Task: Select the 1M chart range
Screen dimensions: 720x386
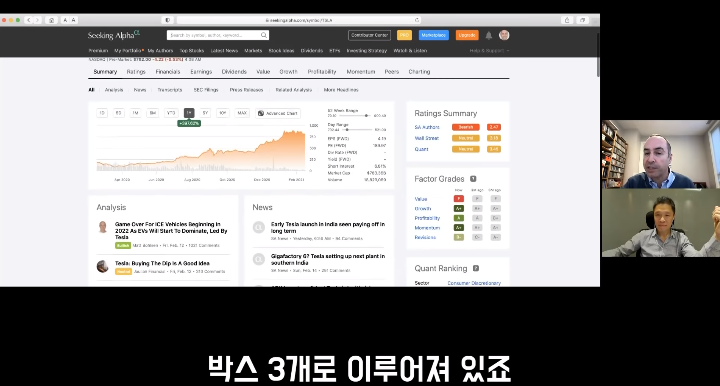Action: [135, 113]
